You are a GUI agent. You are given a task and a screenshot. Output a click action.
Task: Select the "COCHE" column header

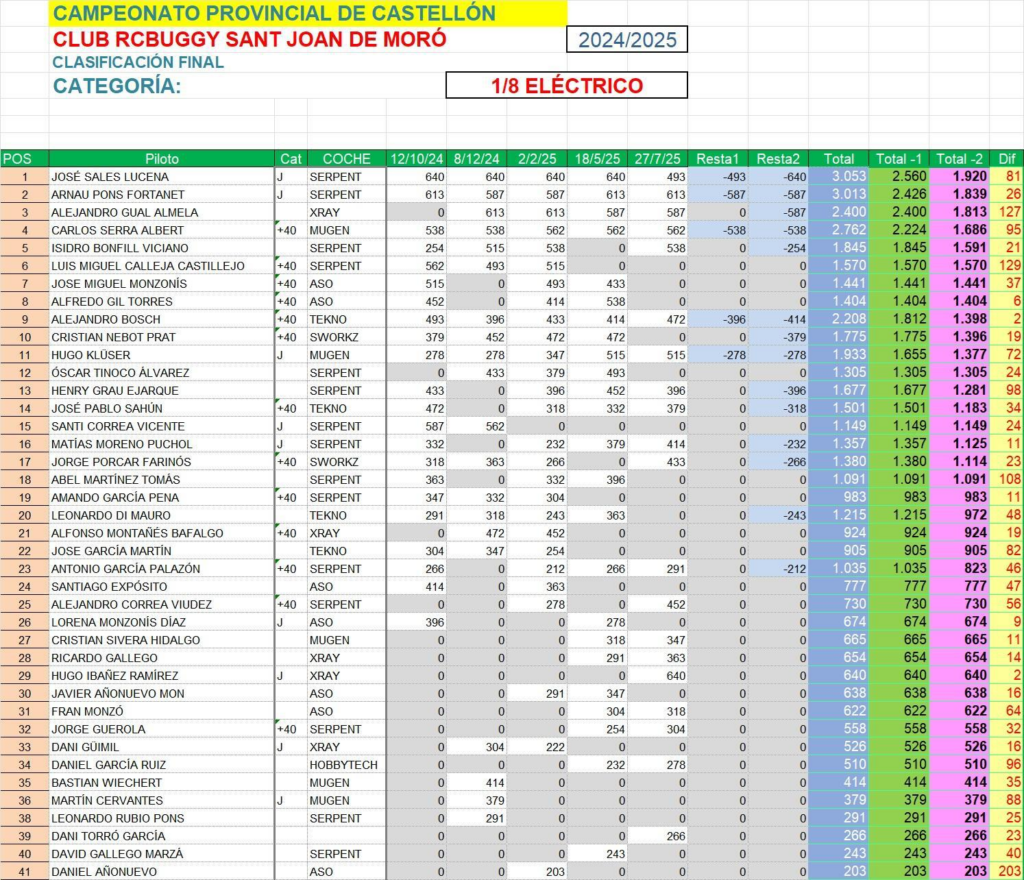point(346,159)
